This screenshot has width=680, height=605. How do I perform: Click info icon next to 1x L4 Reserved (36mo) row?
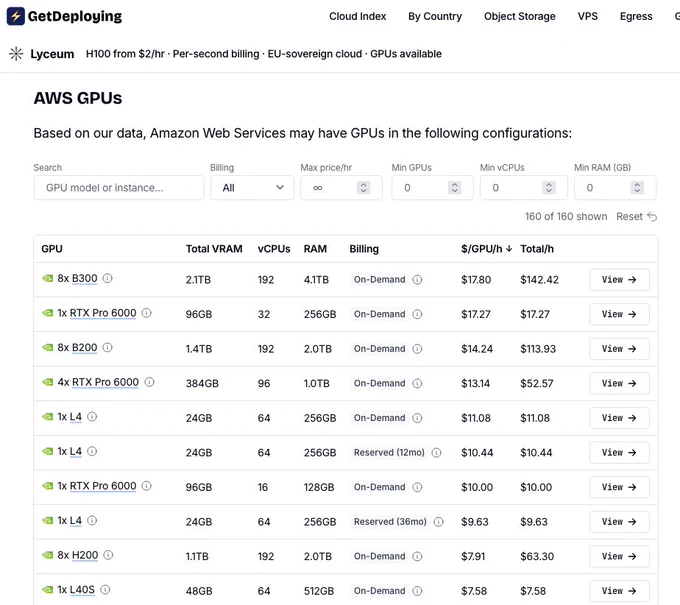tap(92, 520)
